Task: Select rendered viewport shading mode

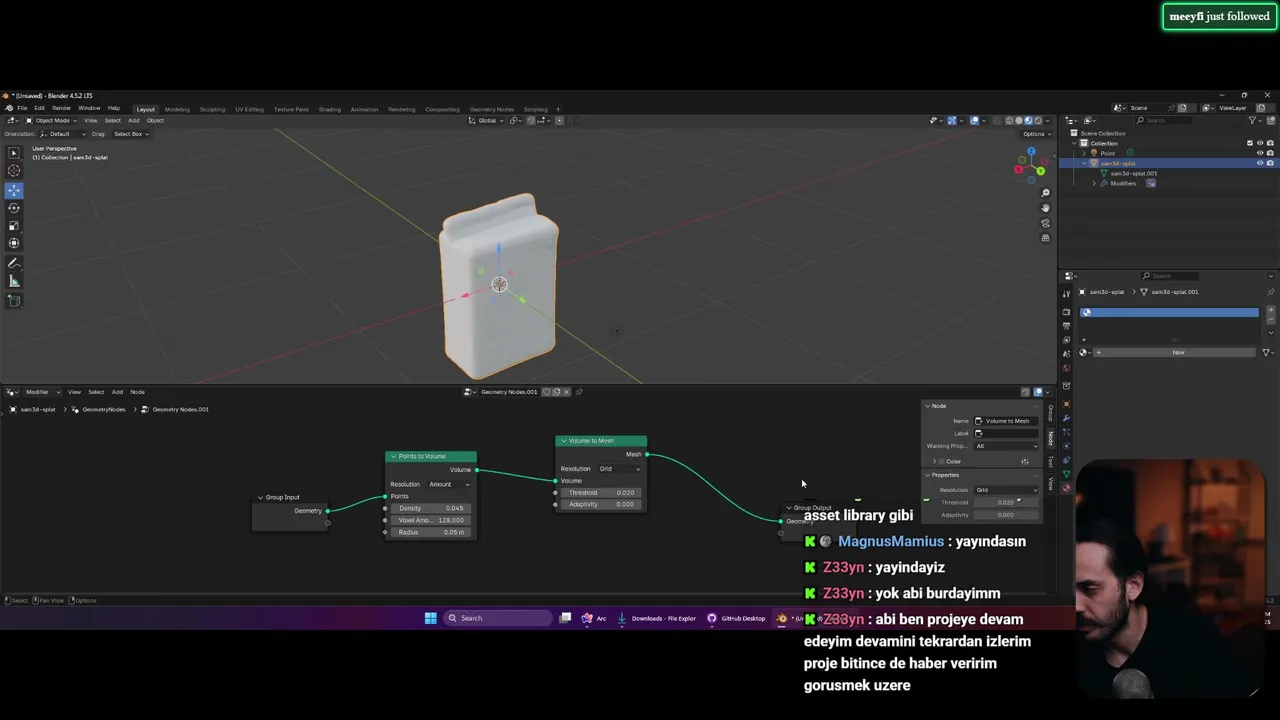Action: [x=1038, y=120]
